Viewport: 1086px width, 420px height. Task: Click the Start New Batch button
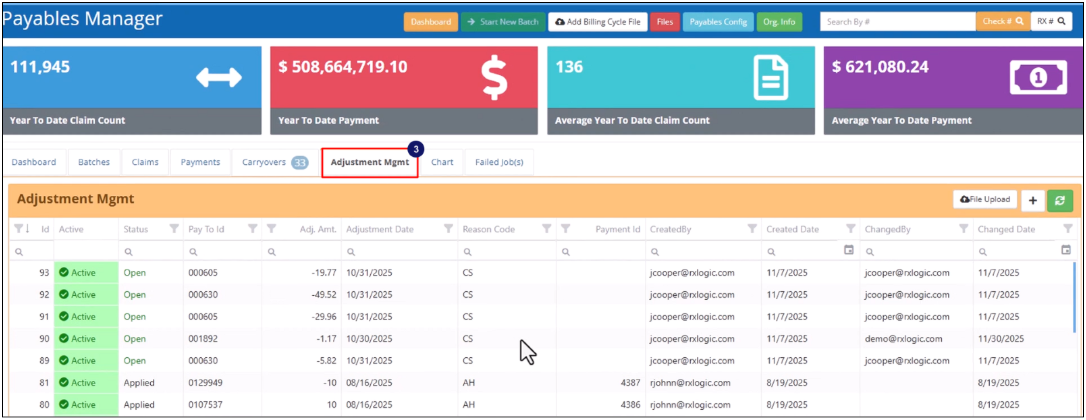(503, 21)
